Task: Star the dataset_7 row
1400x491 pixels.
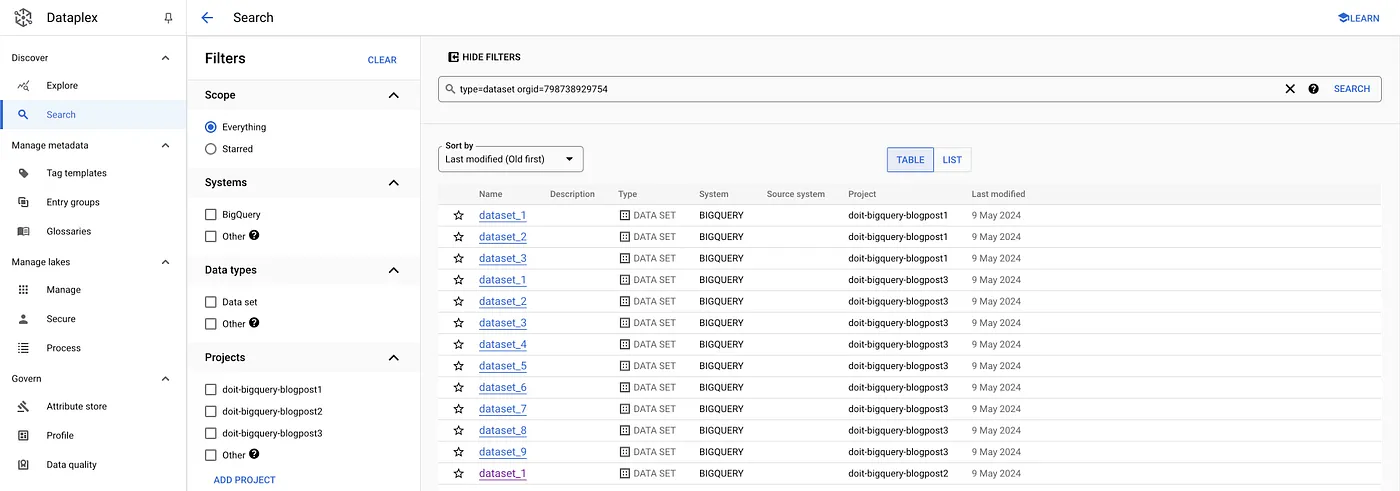Action: 458,409
